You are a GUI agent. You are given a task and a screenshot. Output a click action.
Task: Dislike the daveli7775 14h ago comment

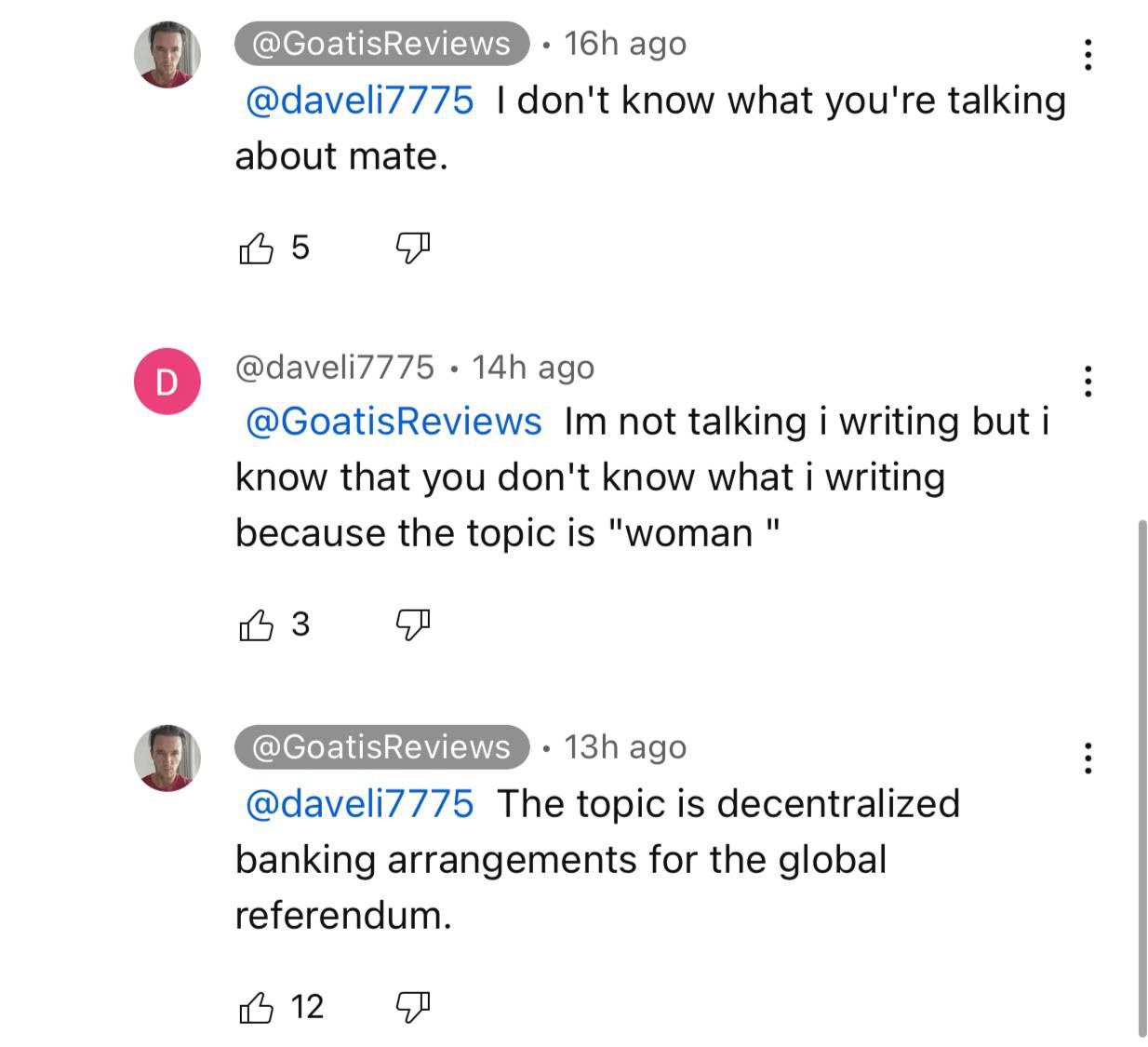coord(413,624)
